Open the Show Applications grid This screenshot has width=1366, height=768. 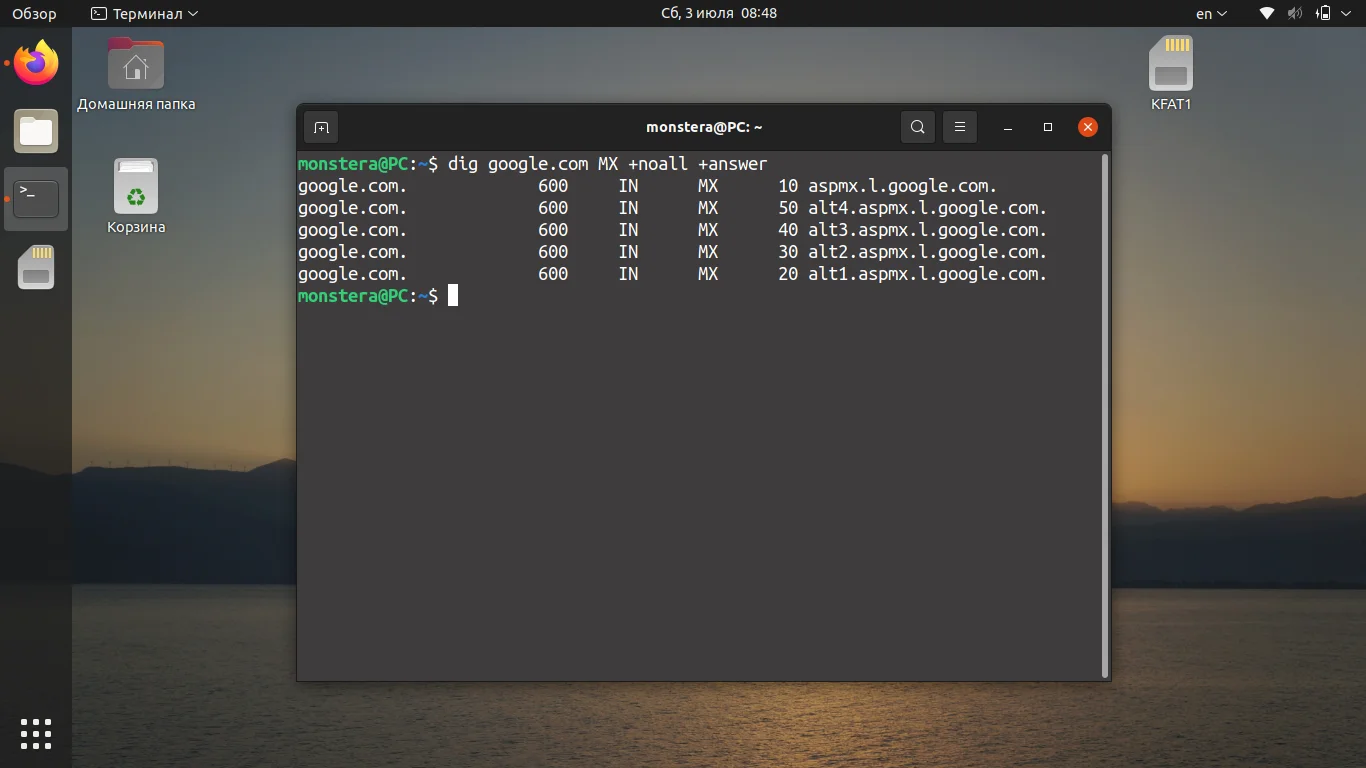click(x=36, y=733)
